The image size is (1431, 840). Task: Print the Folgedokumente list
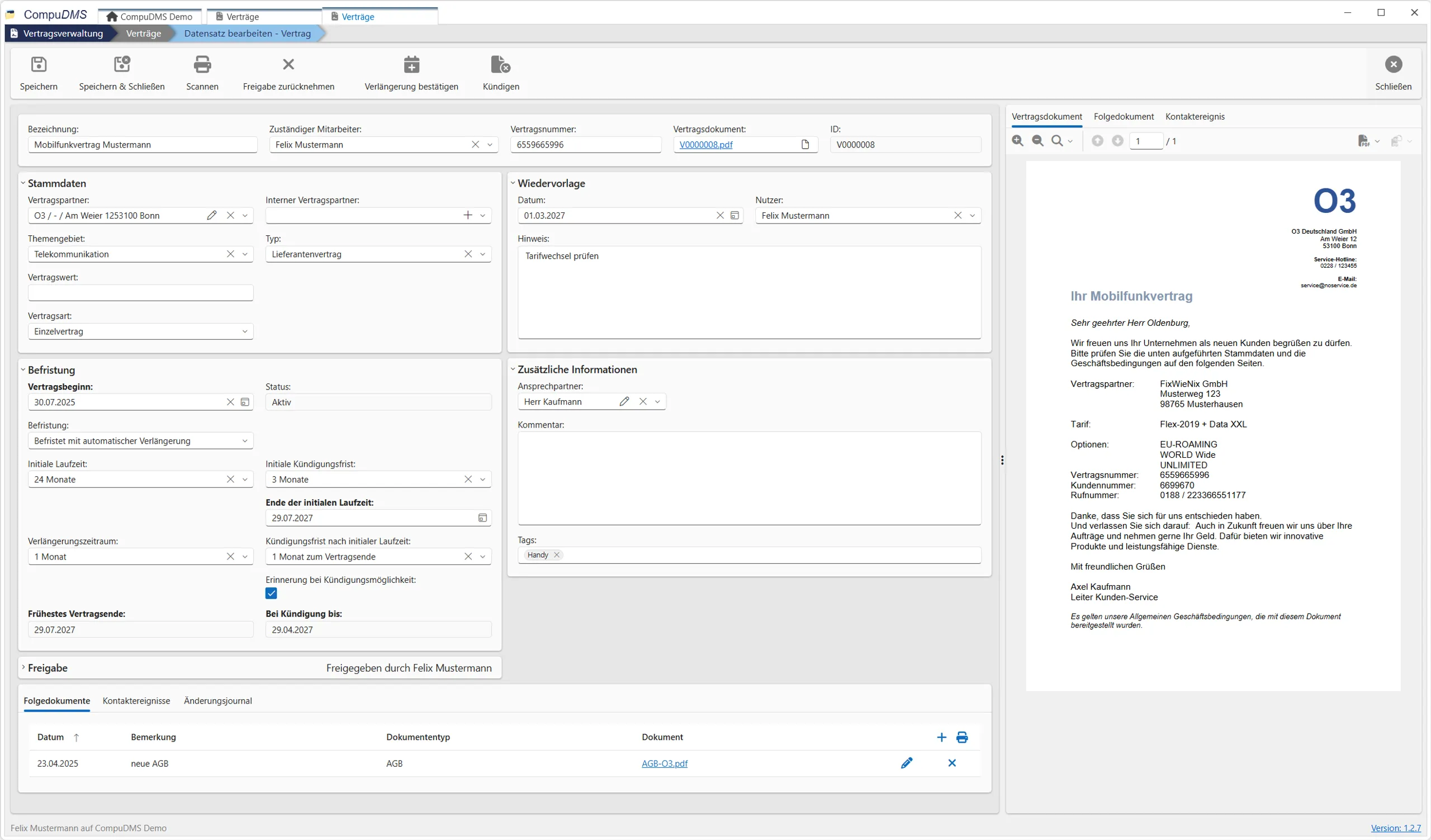[x=963, y=737]
